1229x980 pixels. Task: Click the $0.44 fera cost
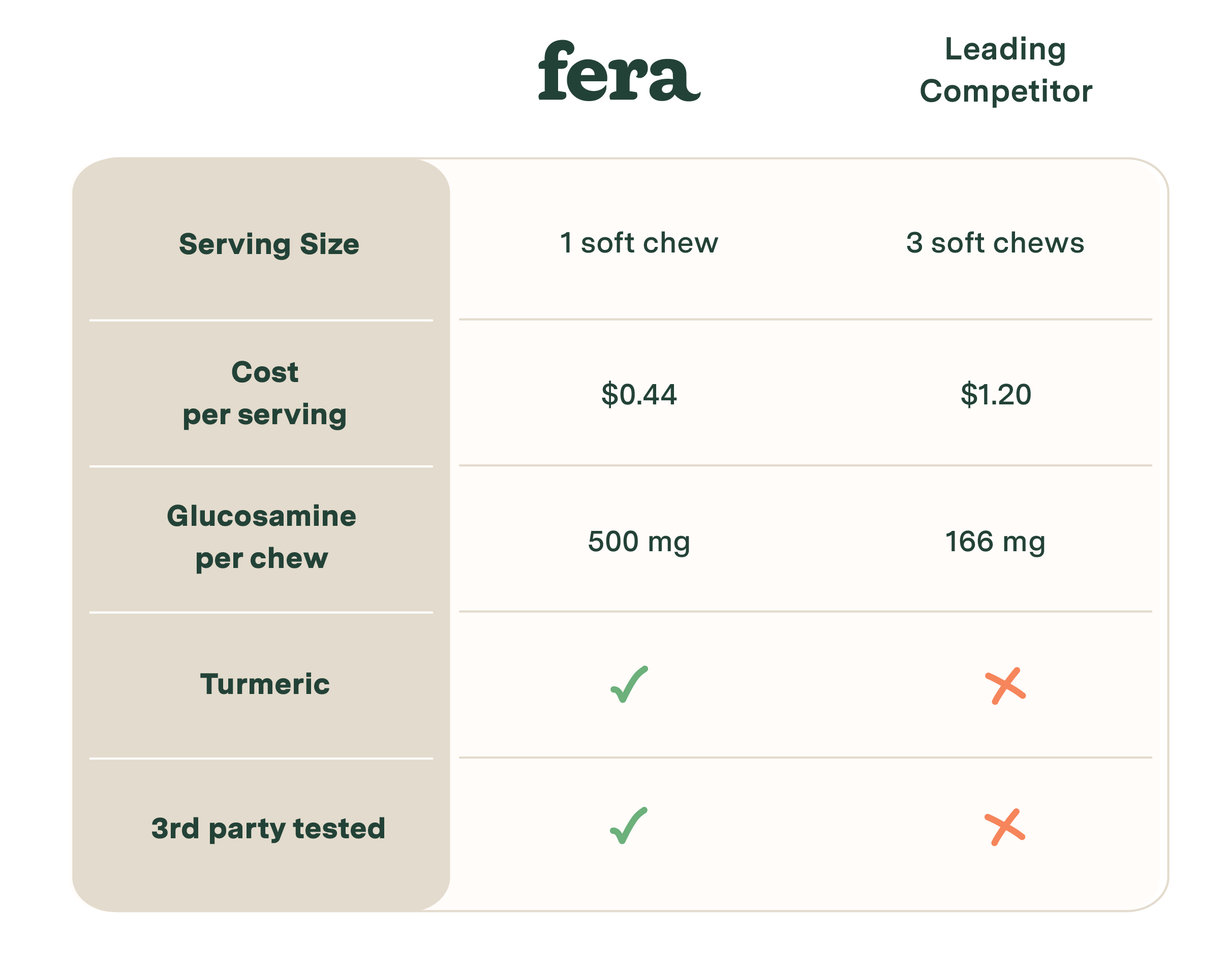(x=638, y=394)
